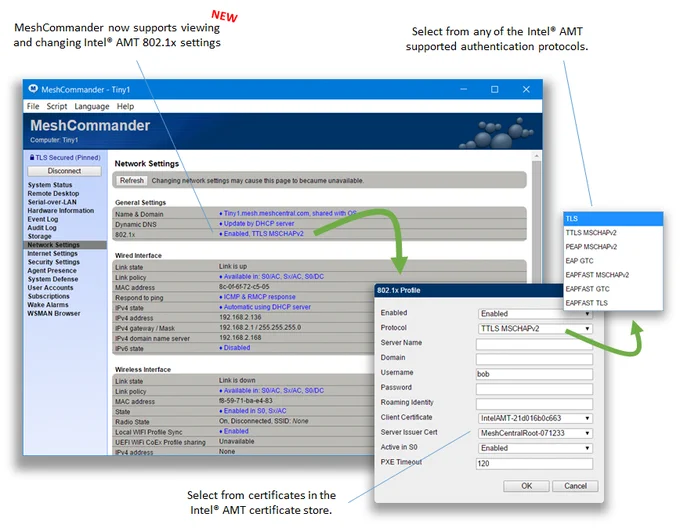The image size is (680, 528).
Task: Click the scroll-up arrow of the settings scrollbar
Action: (x=536, y=156)
